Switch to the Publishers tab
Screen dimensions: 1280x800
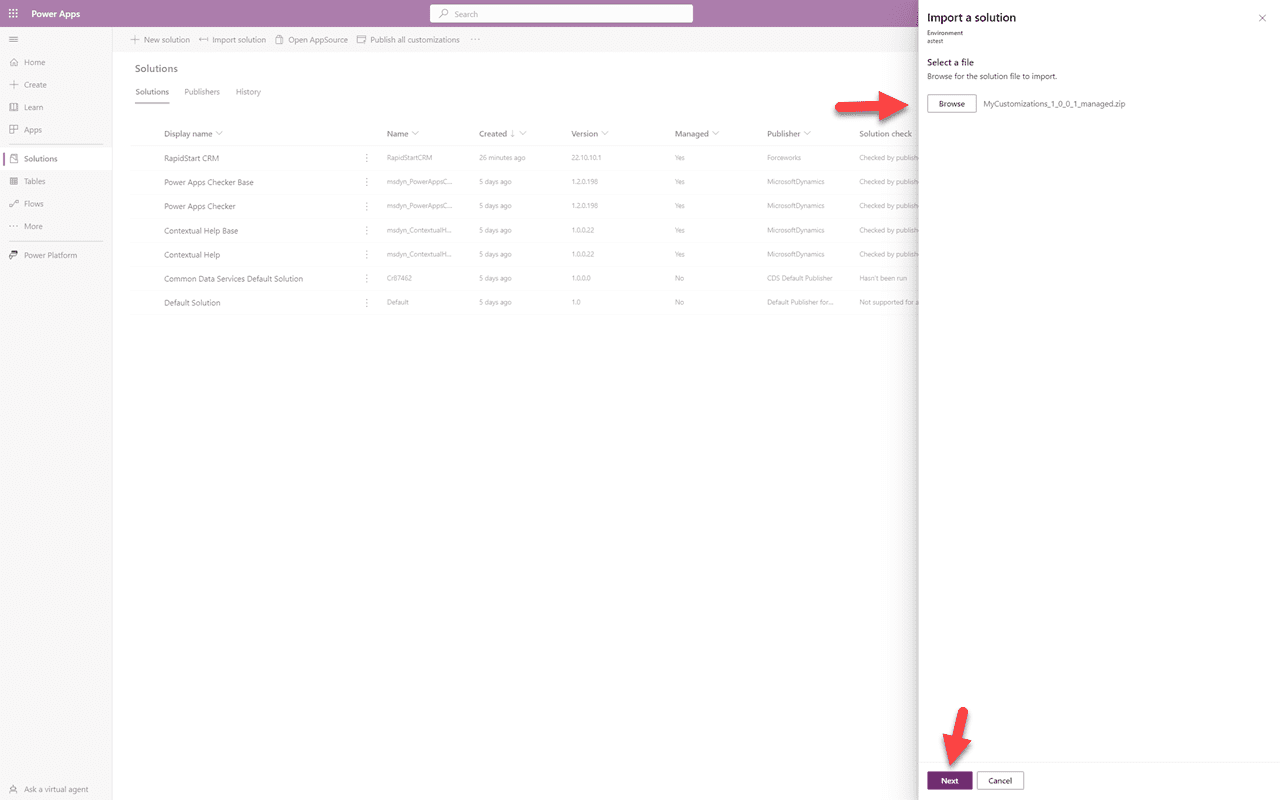click(202, 91)
